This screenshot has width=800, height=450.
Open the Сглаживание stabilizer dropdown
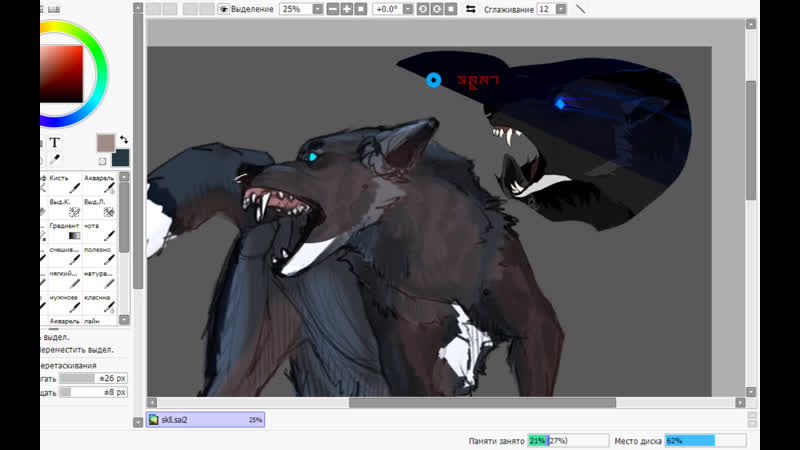(561, 9)
